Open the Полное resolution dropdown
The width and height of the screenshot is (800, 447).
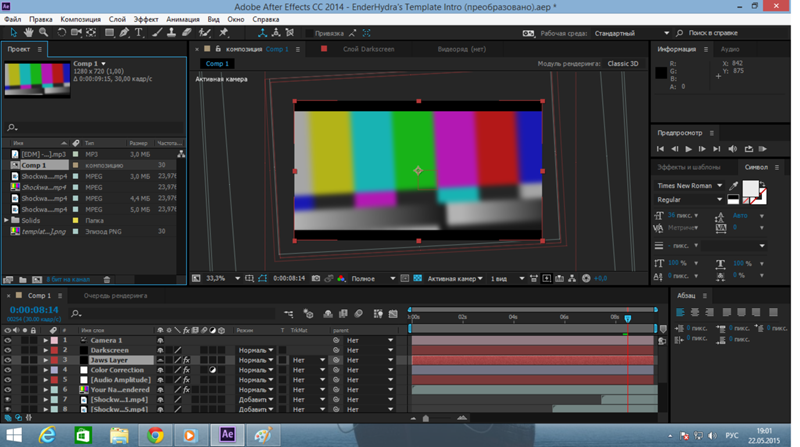click(x=373, y=279)
